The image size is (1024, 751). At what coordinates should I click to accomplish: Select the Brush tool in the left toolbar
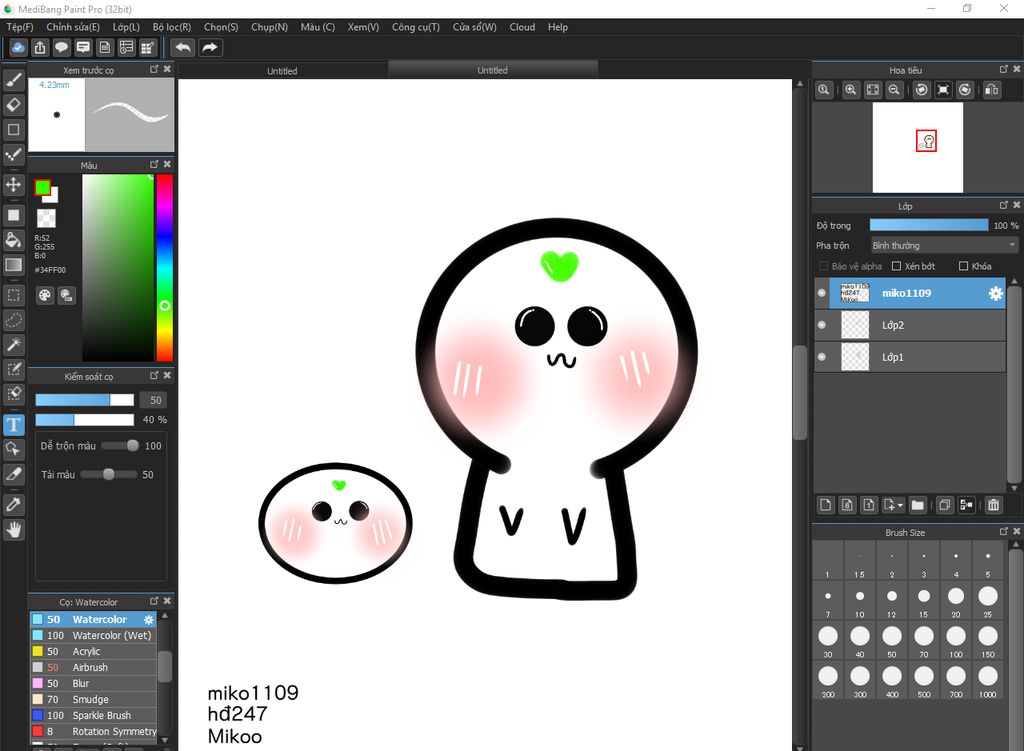pos(14,80)
